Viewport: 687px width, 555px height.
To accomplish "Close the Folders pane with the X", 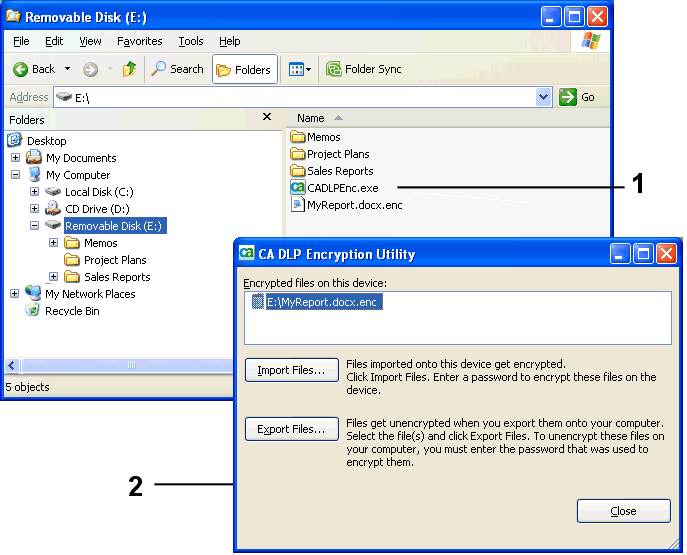I will click(x=267, y=117).
